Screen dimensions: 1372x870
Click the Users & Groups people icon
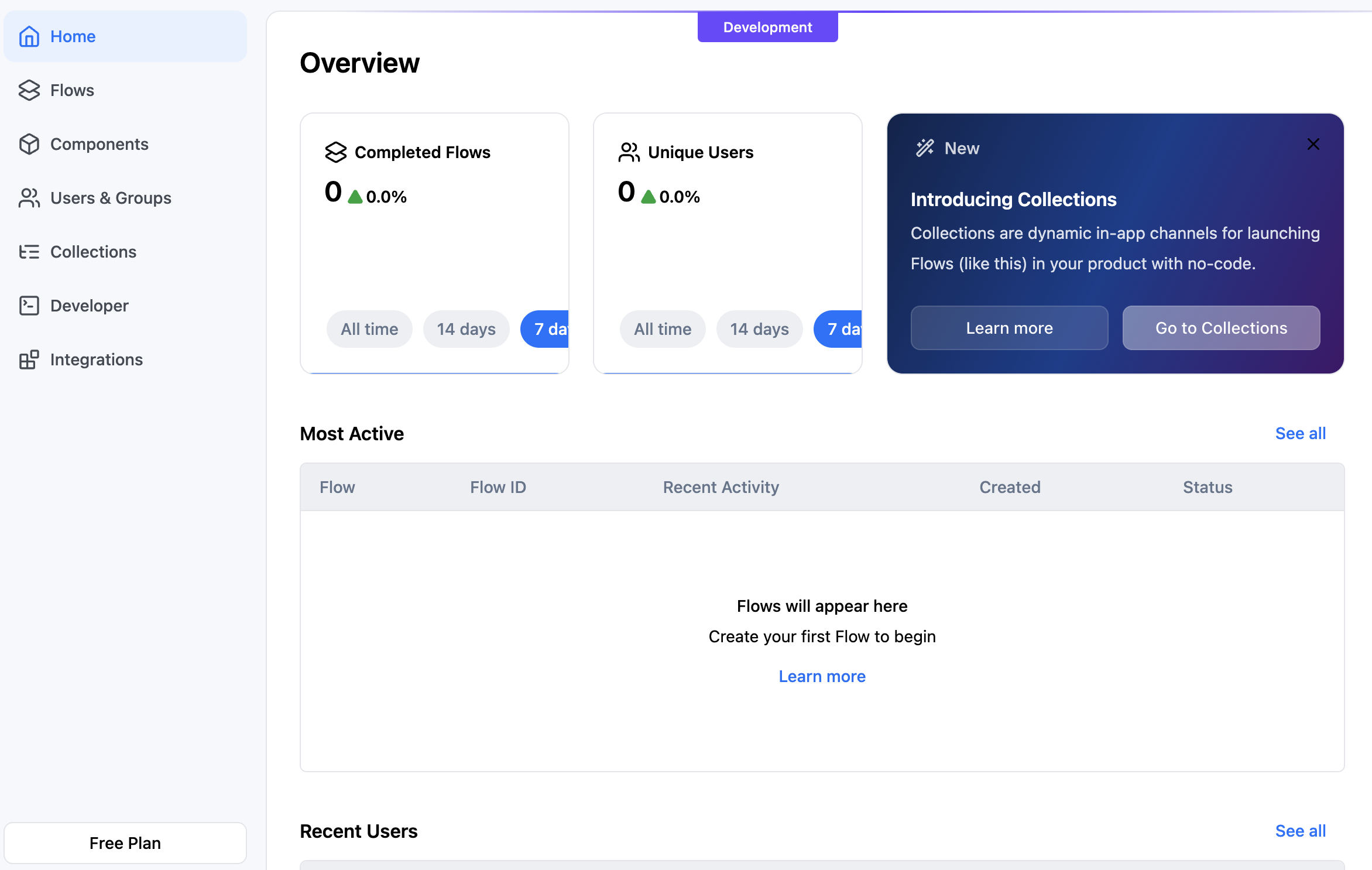pos(29,198)
